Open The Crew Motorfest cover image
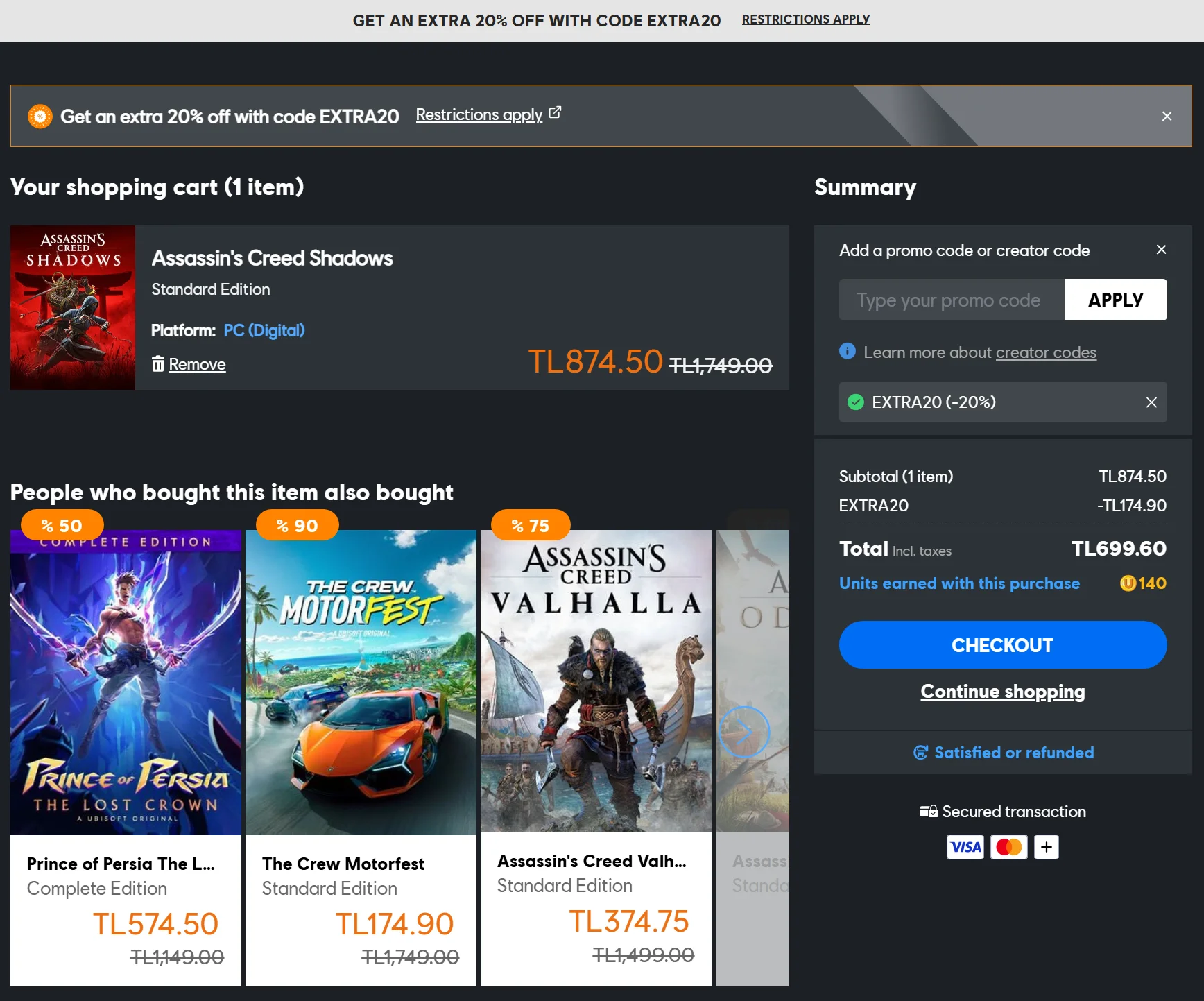 (x=361, y=683)
